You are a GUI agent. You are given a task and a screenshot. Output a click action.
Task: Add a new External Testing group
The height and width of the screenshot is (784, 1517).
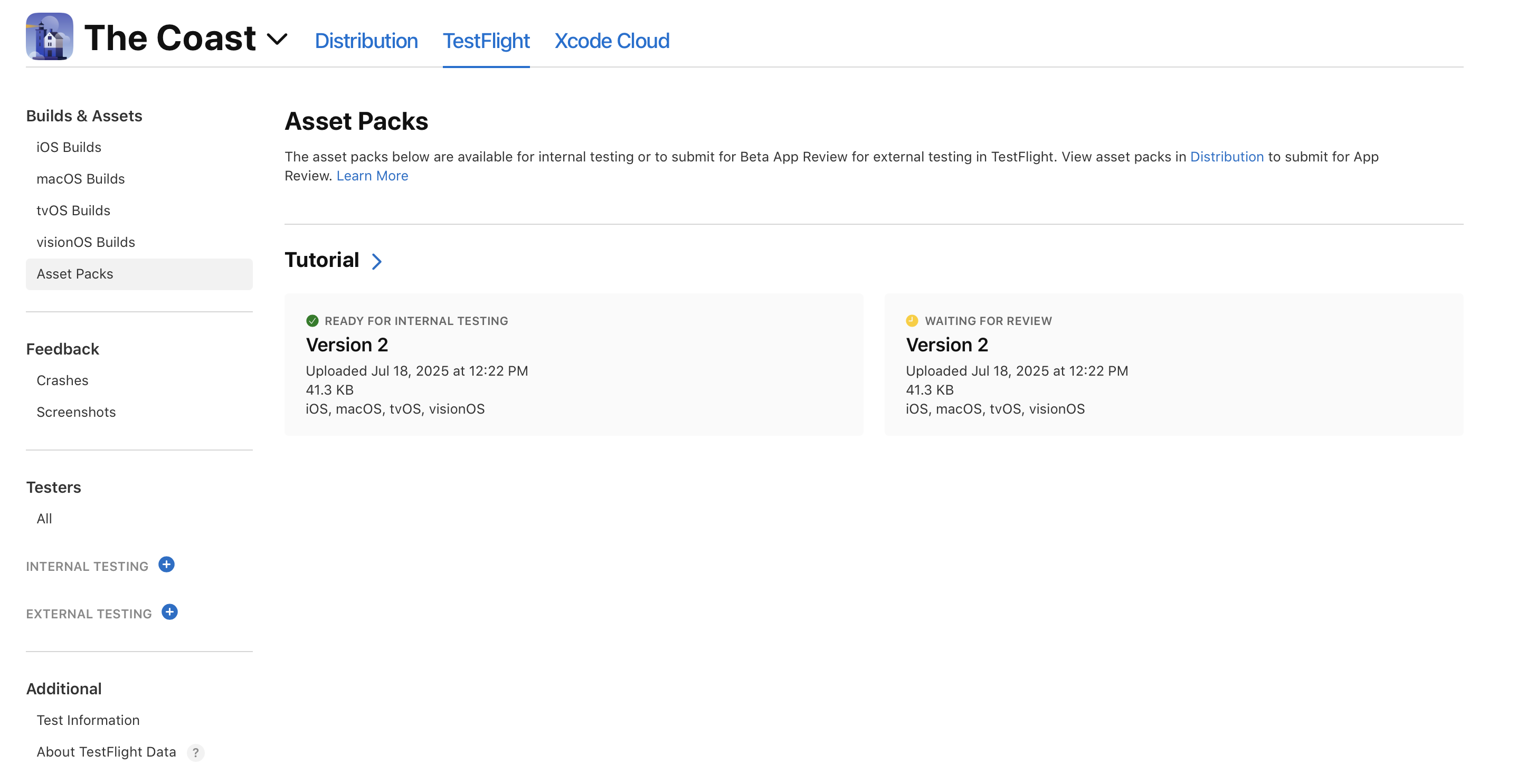[x=169, y=612]
